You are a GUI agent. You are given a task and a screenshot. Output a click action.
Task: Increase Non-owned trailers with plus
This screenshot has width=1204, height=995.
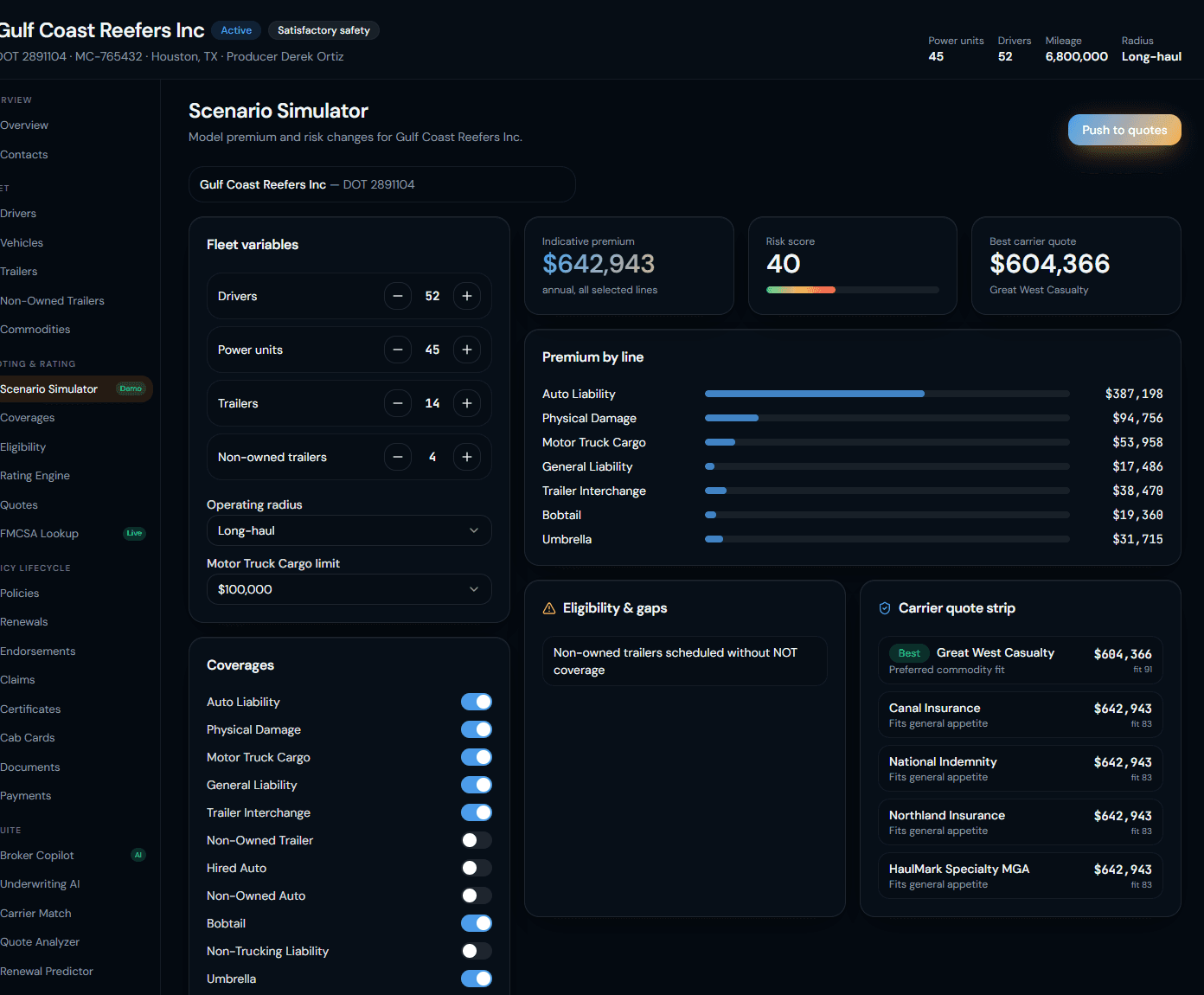[x=467, y=457]
